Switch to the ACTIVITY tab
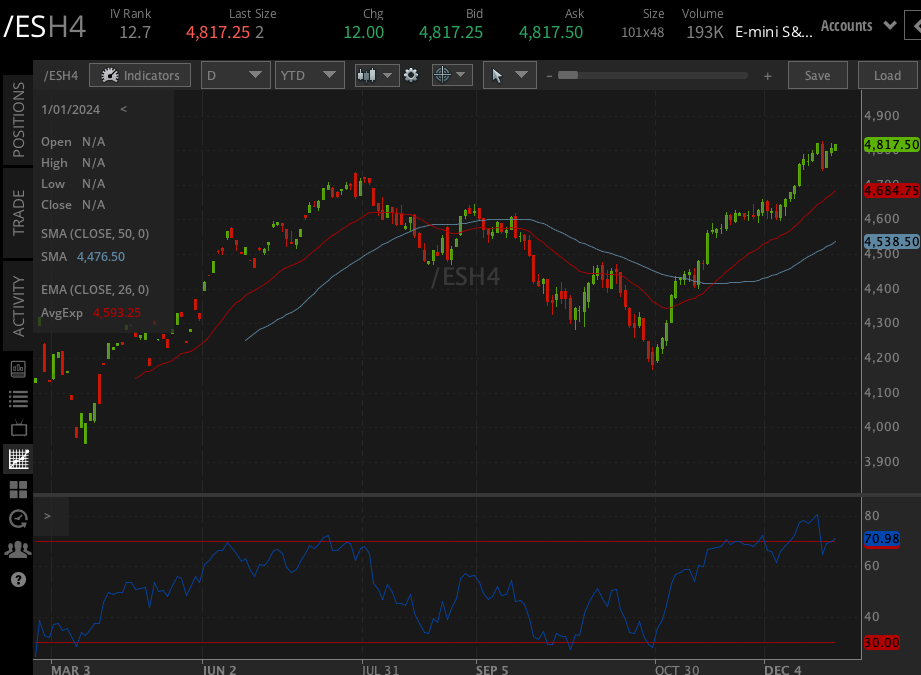This screenshot has height=675, width=921. tap(18, 306)
